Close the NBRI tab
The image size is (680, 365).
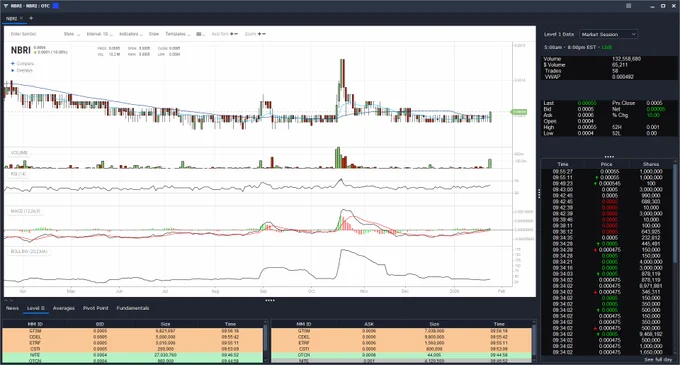(x=21, y=18)
